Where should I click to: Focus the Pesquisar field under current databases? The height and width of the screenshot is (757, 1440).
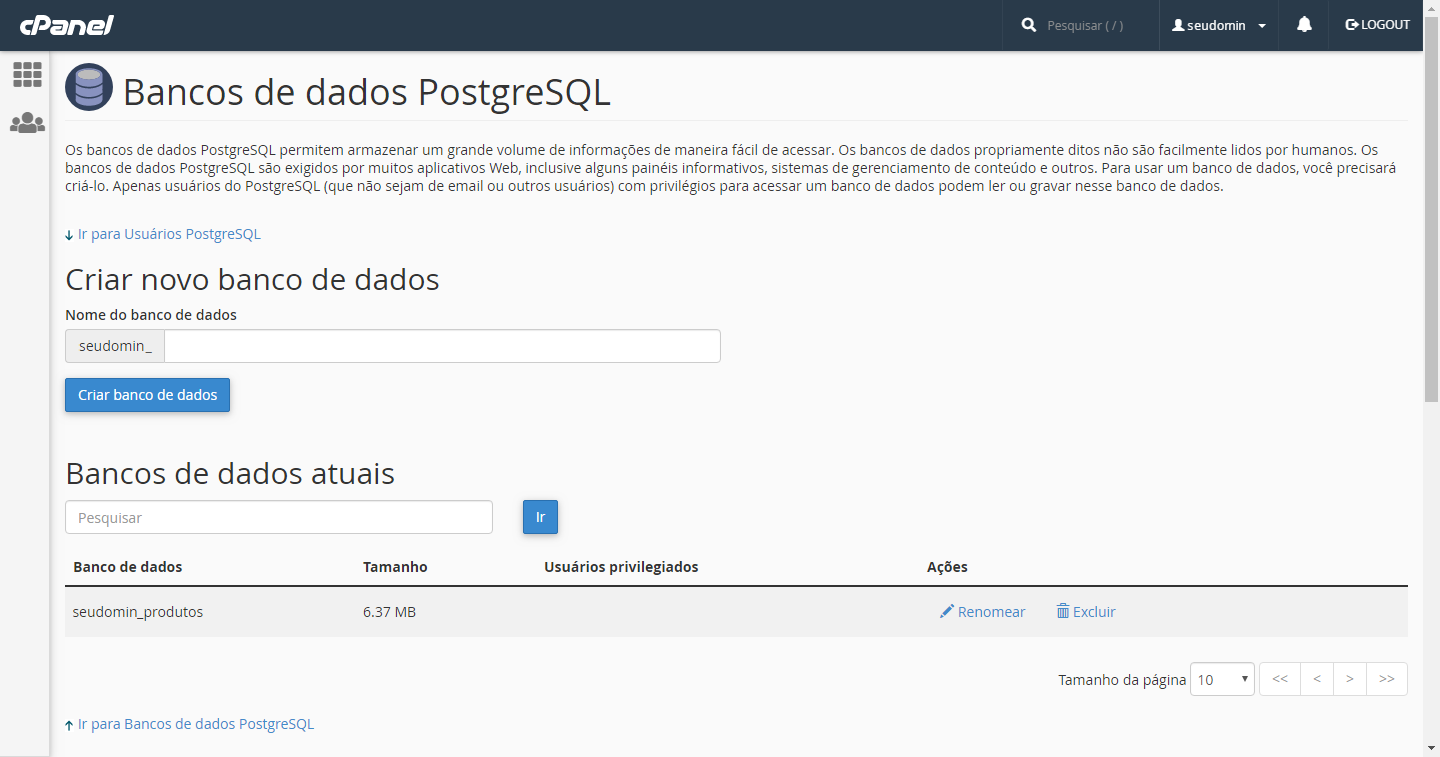click(x=279, y=517)
